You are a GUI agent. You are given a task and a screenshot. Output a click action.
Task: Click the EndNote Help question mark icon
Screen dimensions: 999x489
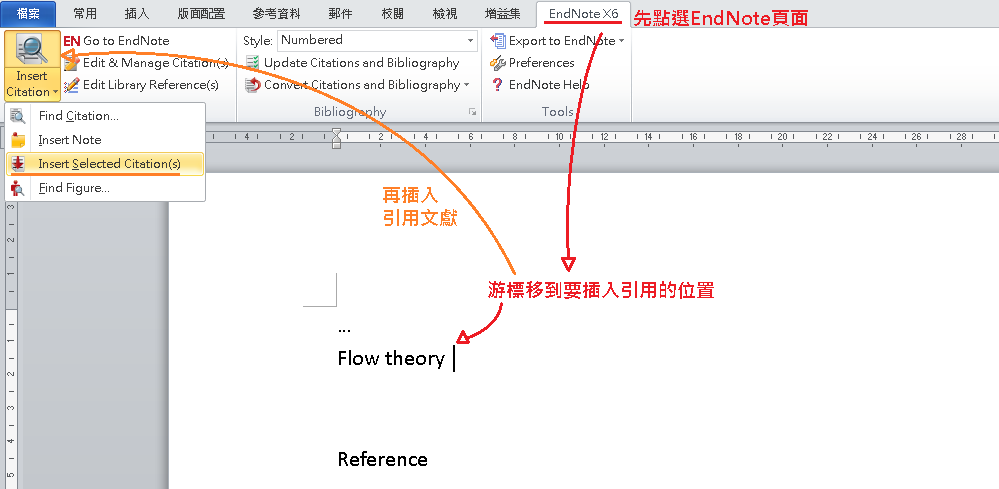tap(498, 85)
